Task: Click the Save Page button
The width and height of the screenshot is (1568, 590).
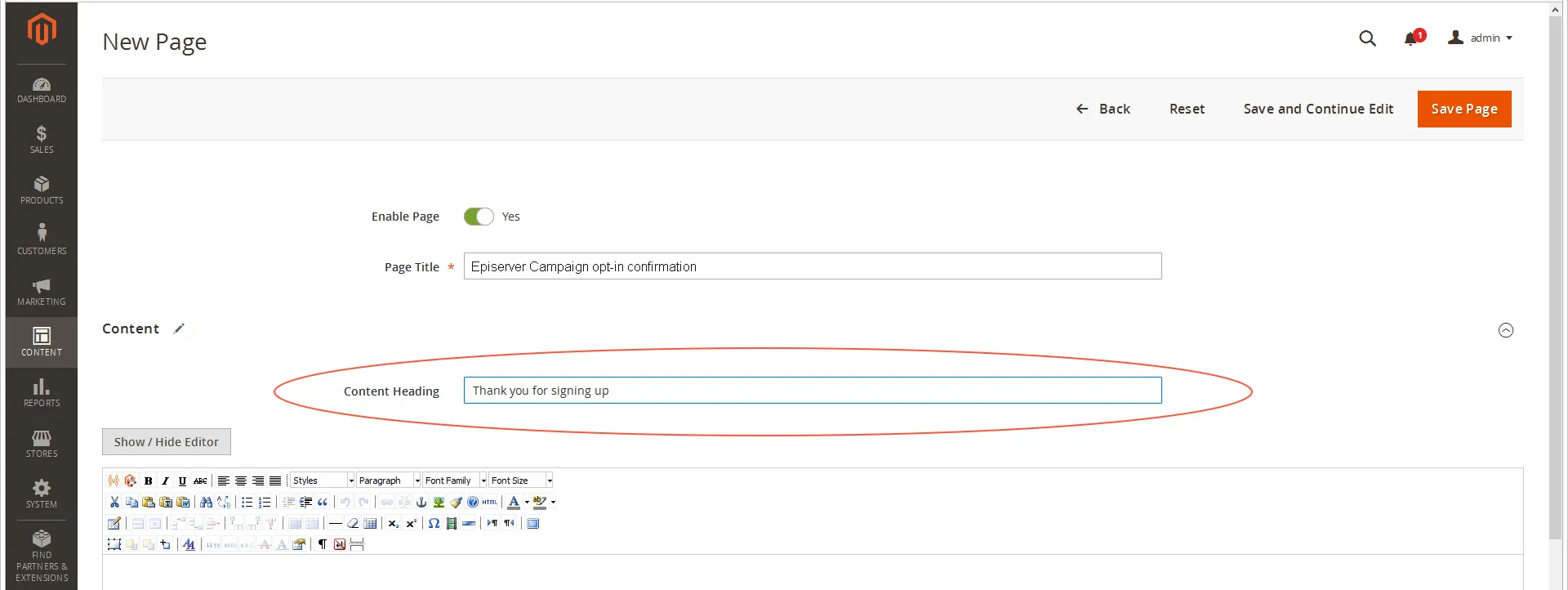Action: pos(1464,109)
